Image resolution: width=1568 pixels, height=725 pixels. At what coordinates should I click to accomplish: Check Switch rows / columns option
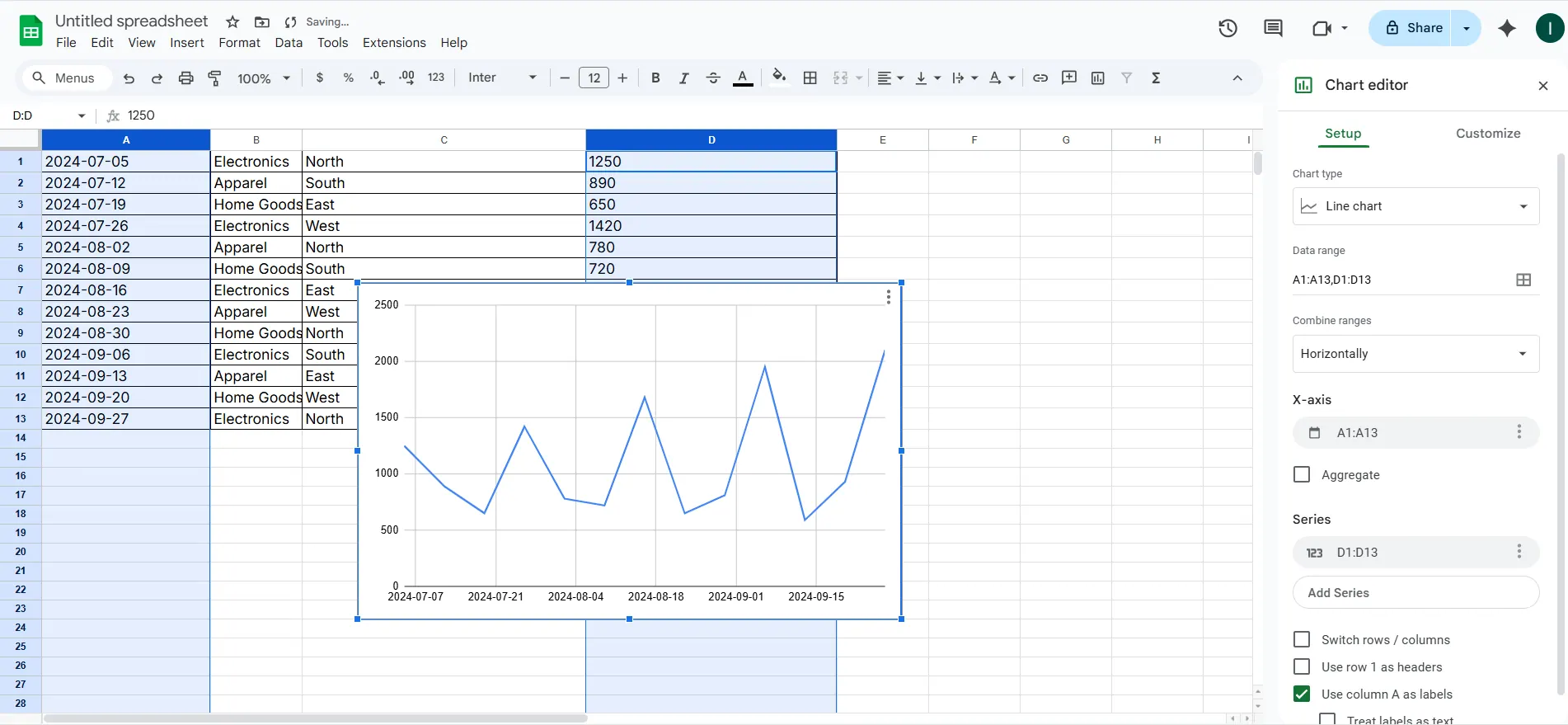point(1302,639)
